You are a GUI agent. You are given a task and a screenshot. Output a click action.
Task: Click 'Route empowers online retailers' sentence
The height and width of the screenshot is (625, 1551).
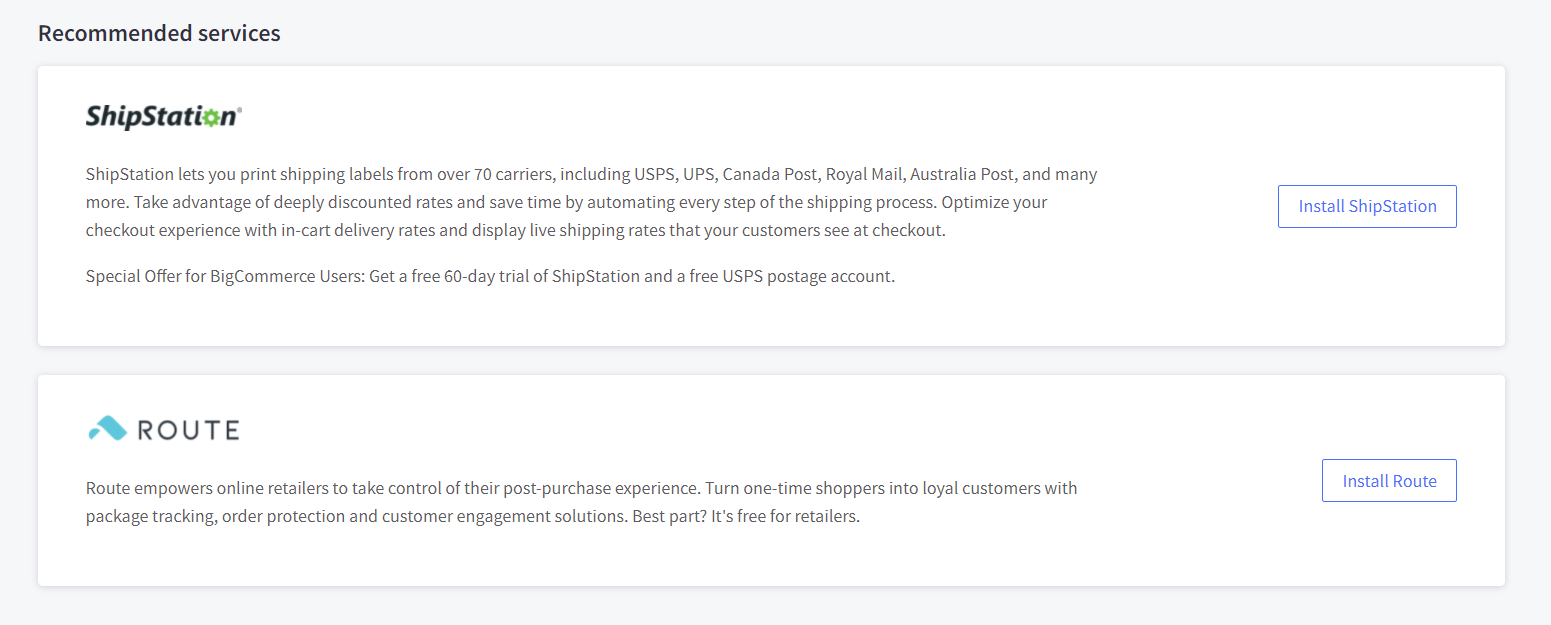coord(208,489)
